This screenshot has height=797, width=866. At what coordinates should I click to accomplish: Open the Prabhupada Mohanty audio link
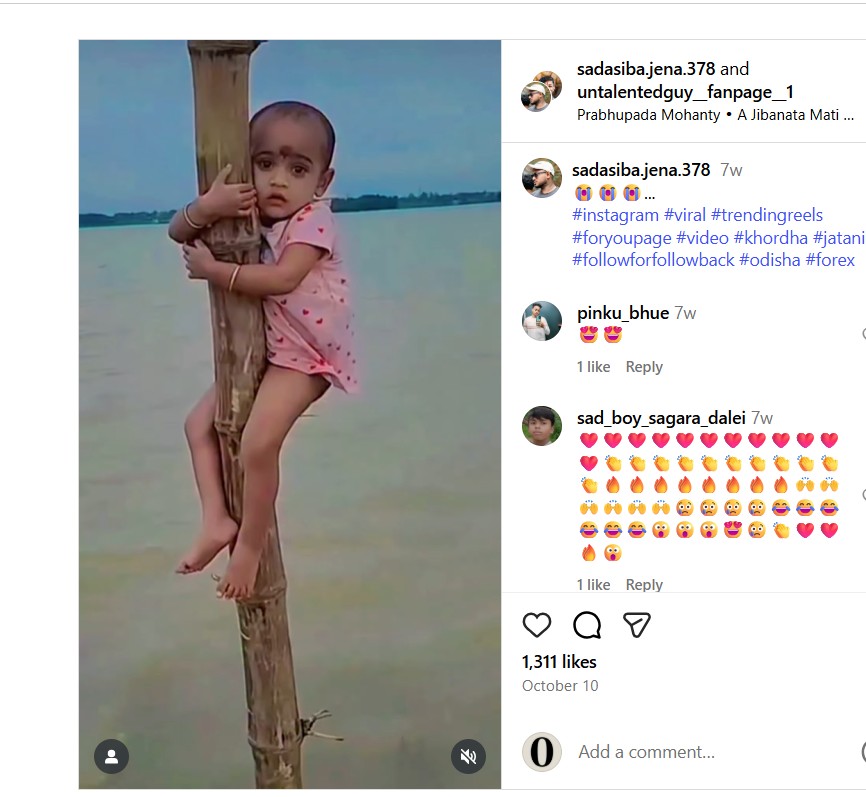[648, 115]
